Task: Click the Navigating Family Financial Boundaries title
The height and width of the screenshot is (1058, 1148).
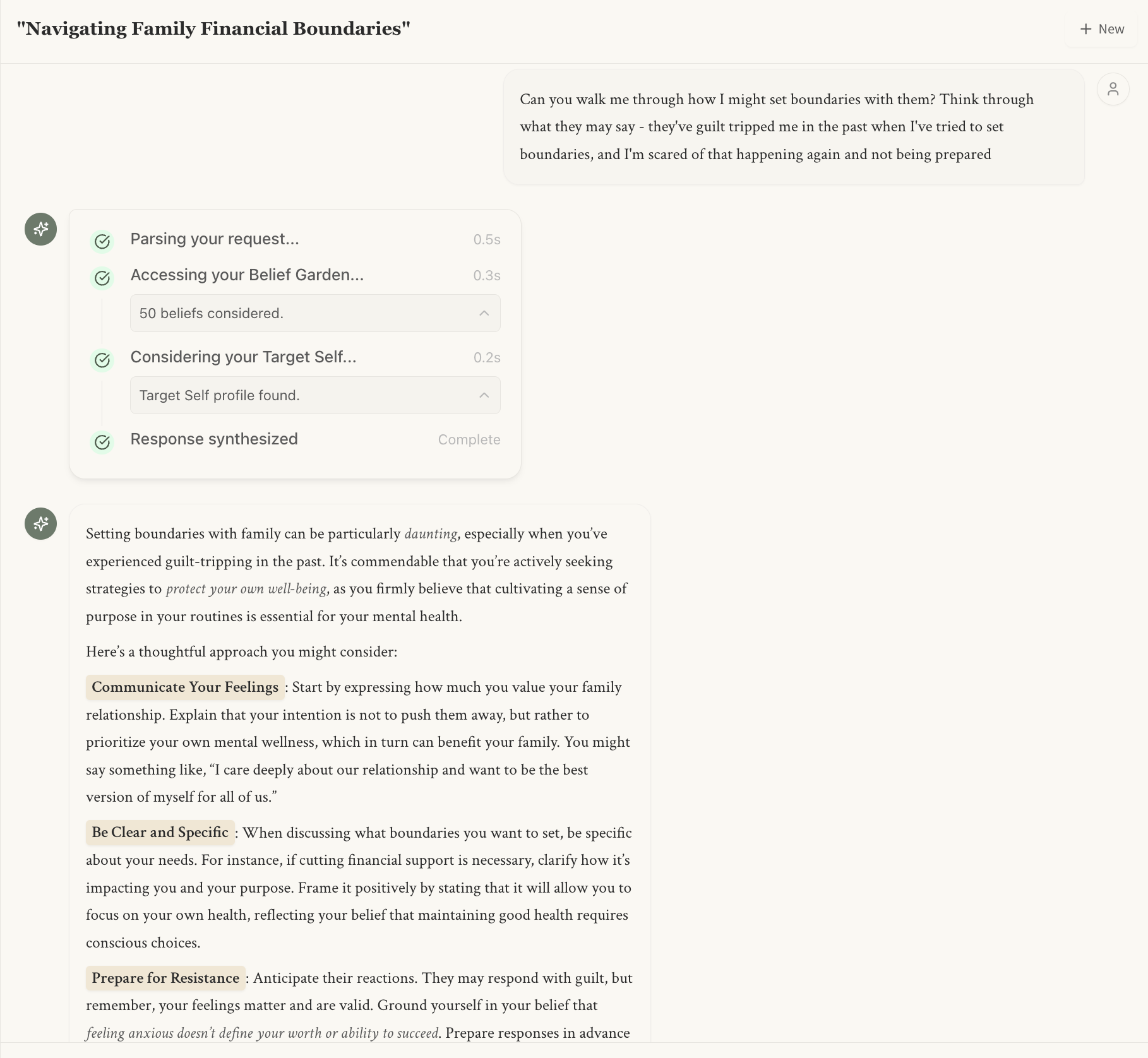Action: 213,28
